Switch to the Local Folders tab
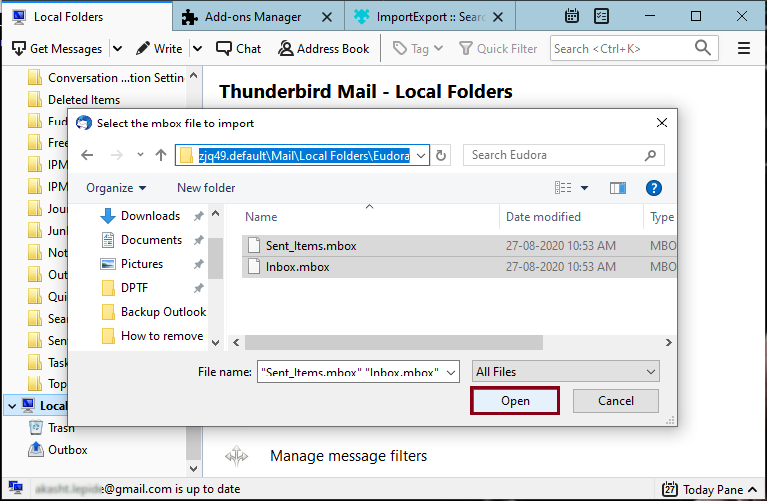767x501 pixels. click(x=88, y=17)
